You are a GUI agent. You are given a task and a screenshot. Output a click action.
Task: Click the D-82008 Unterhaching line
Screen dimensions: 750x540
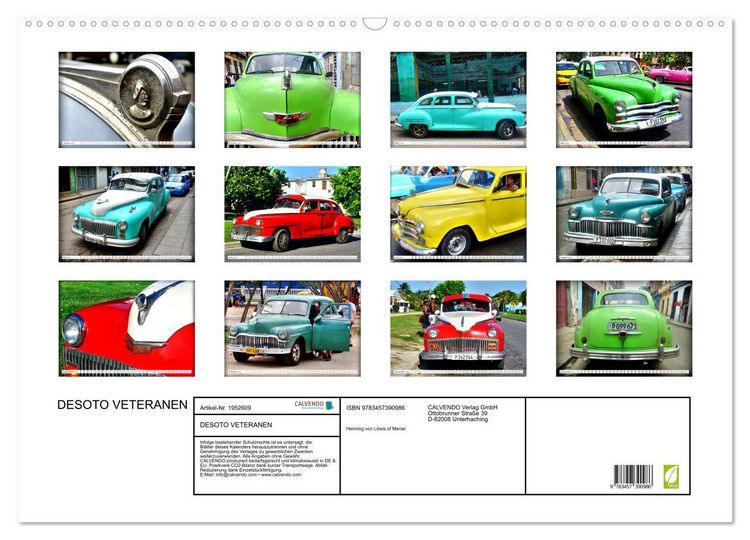click(458, 419)
